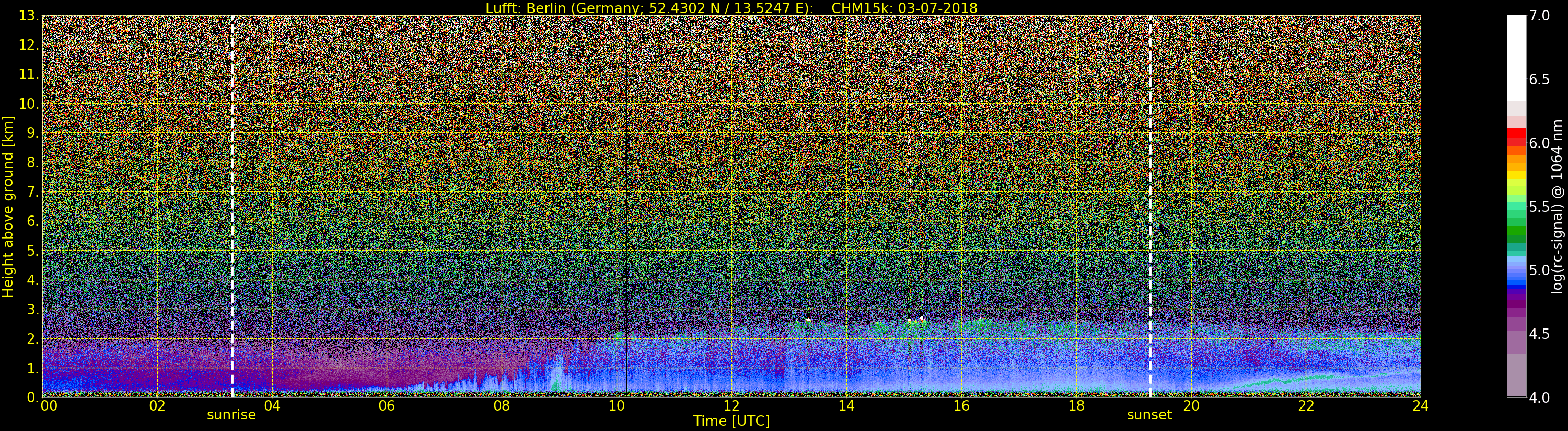Click the 'Time [UTC]' axis label

pos(731,421)
